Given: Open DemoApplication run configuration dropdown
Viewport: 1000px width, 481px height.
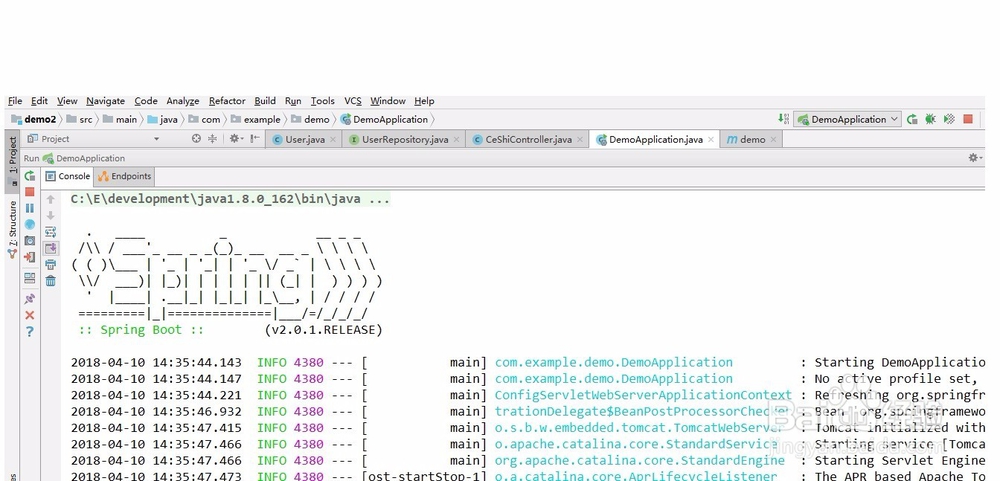Looking at the screenshot, I should click(847, 119).
